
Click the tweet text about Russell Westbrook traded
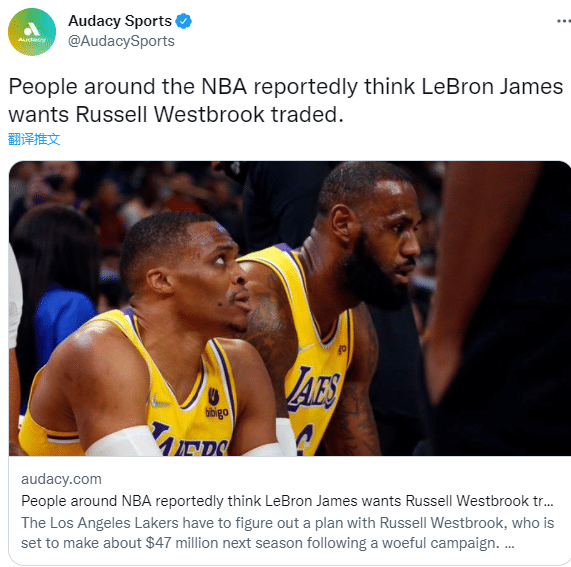[x=286, y=100]
